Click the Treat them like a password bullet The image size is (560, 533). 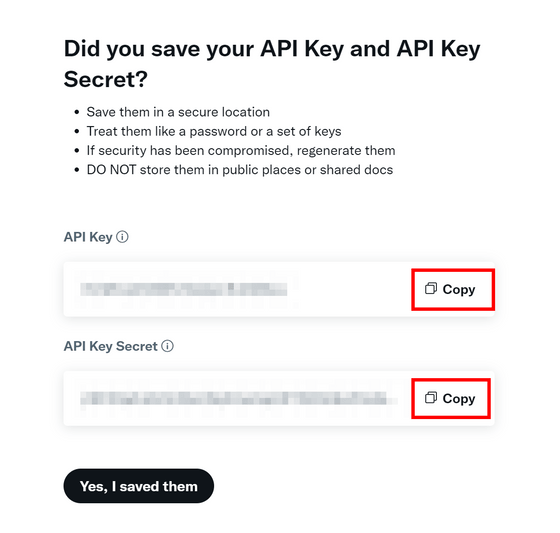tap(214, 131)
